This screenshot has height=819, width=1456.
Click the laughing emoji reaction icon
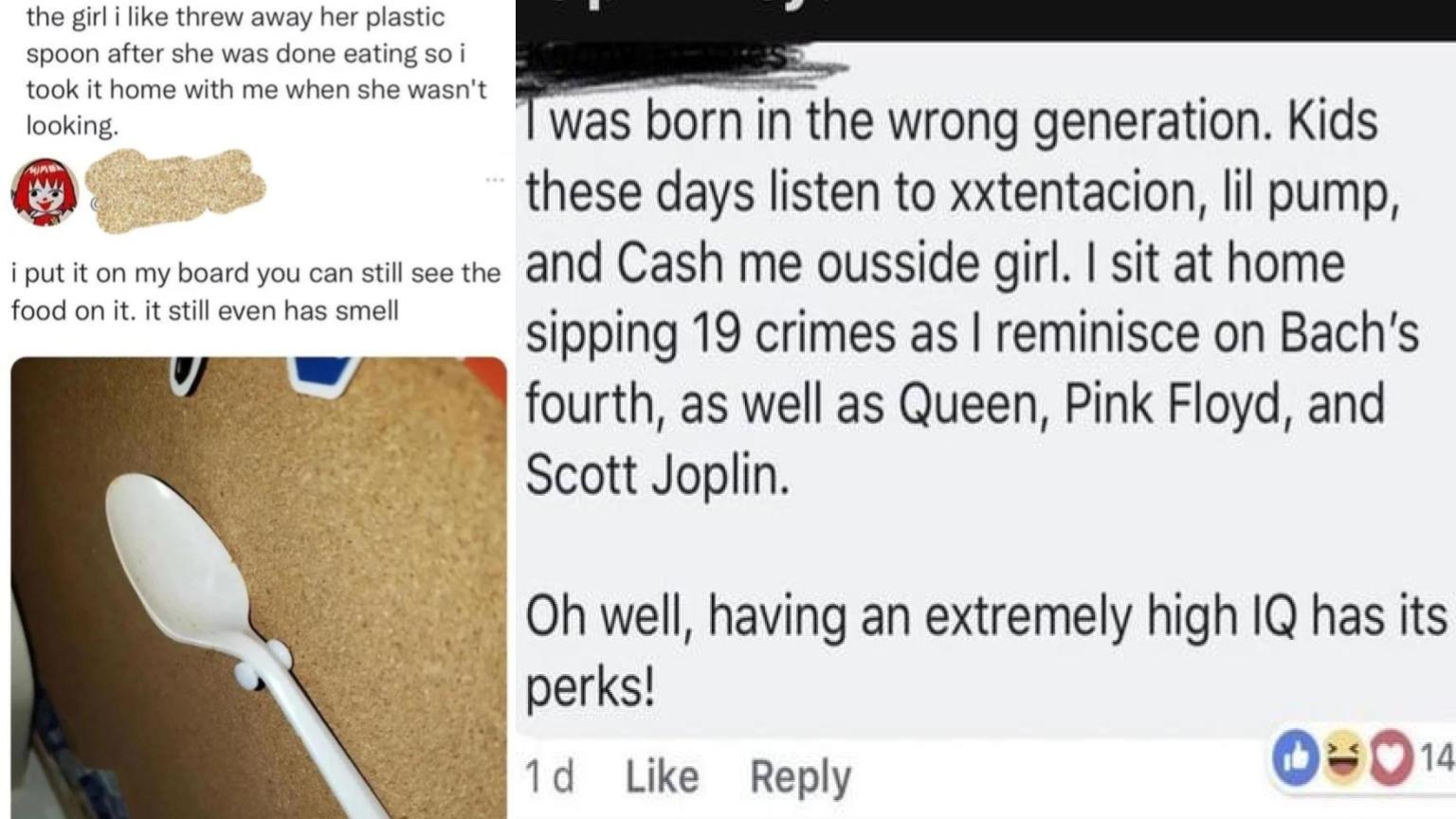click(1343, 758)
